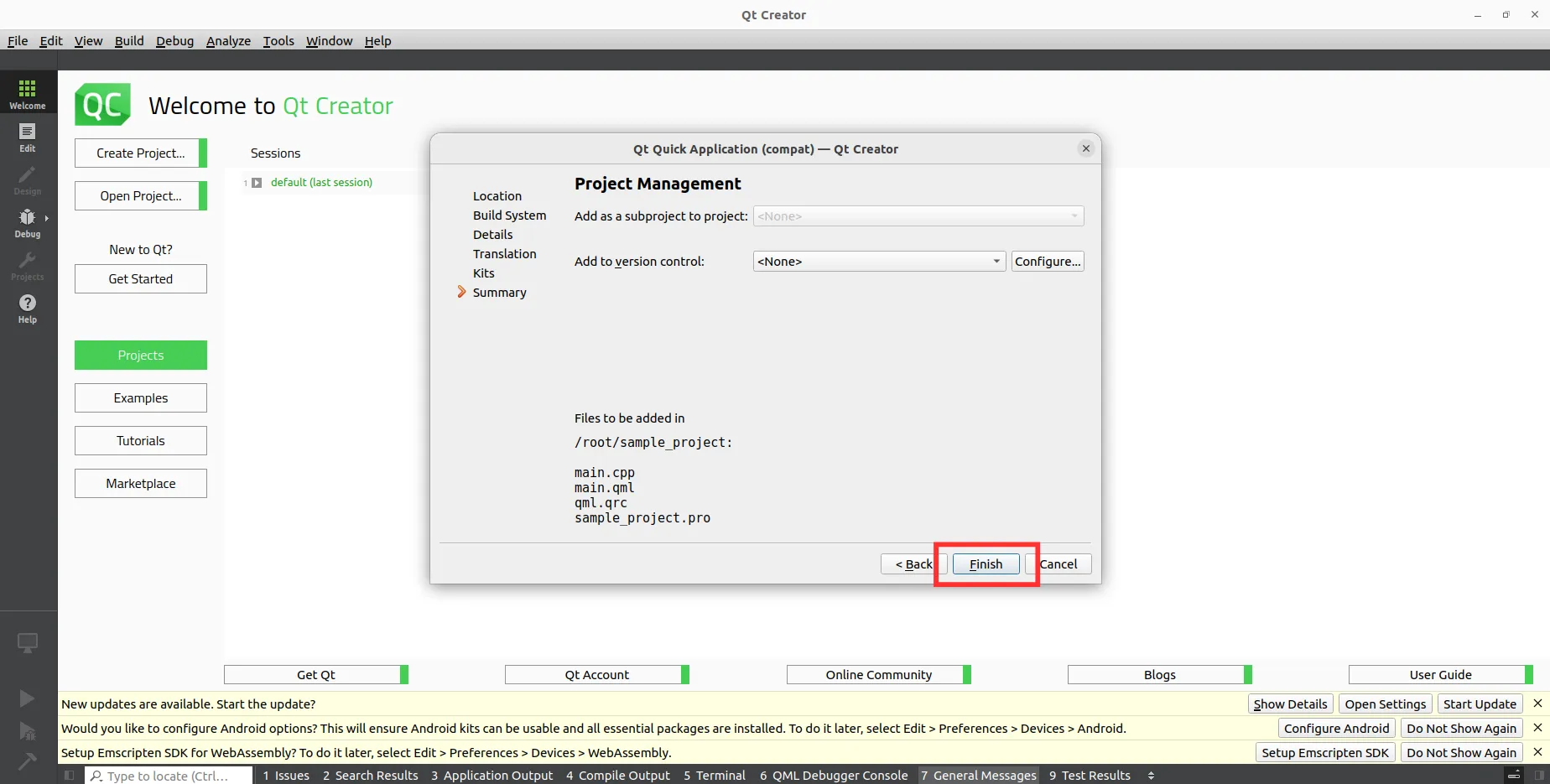Screen dimensions: 1550x784
Task: Open the Welcome mode in sidebar
Action: pos(28,93)
